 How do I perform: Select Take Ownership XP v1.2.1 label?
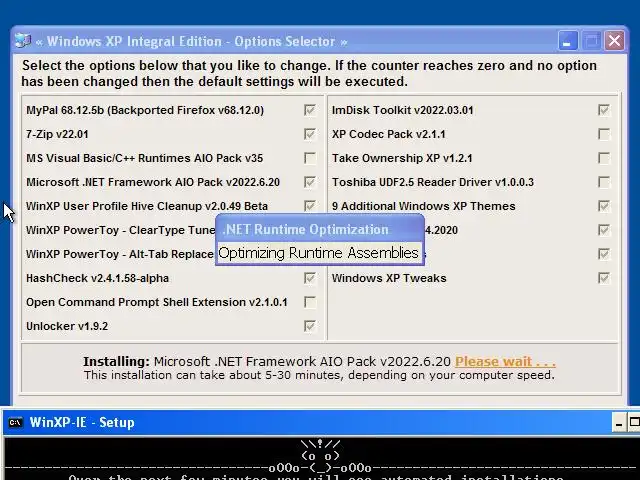click(x=402, y=158)
